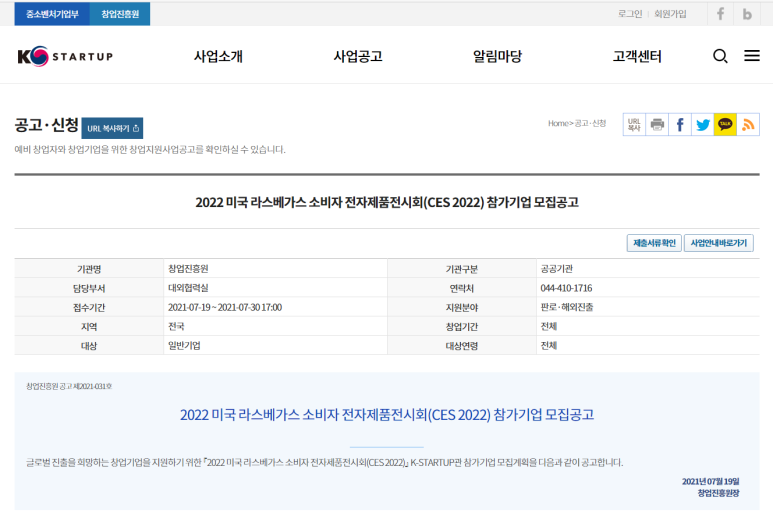Click the 지원분야 label cell
The width and height of the screenshot is (773, 513).
[x=461, y=307]
